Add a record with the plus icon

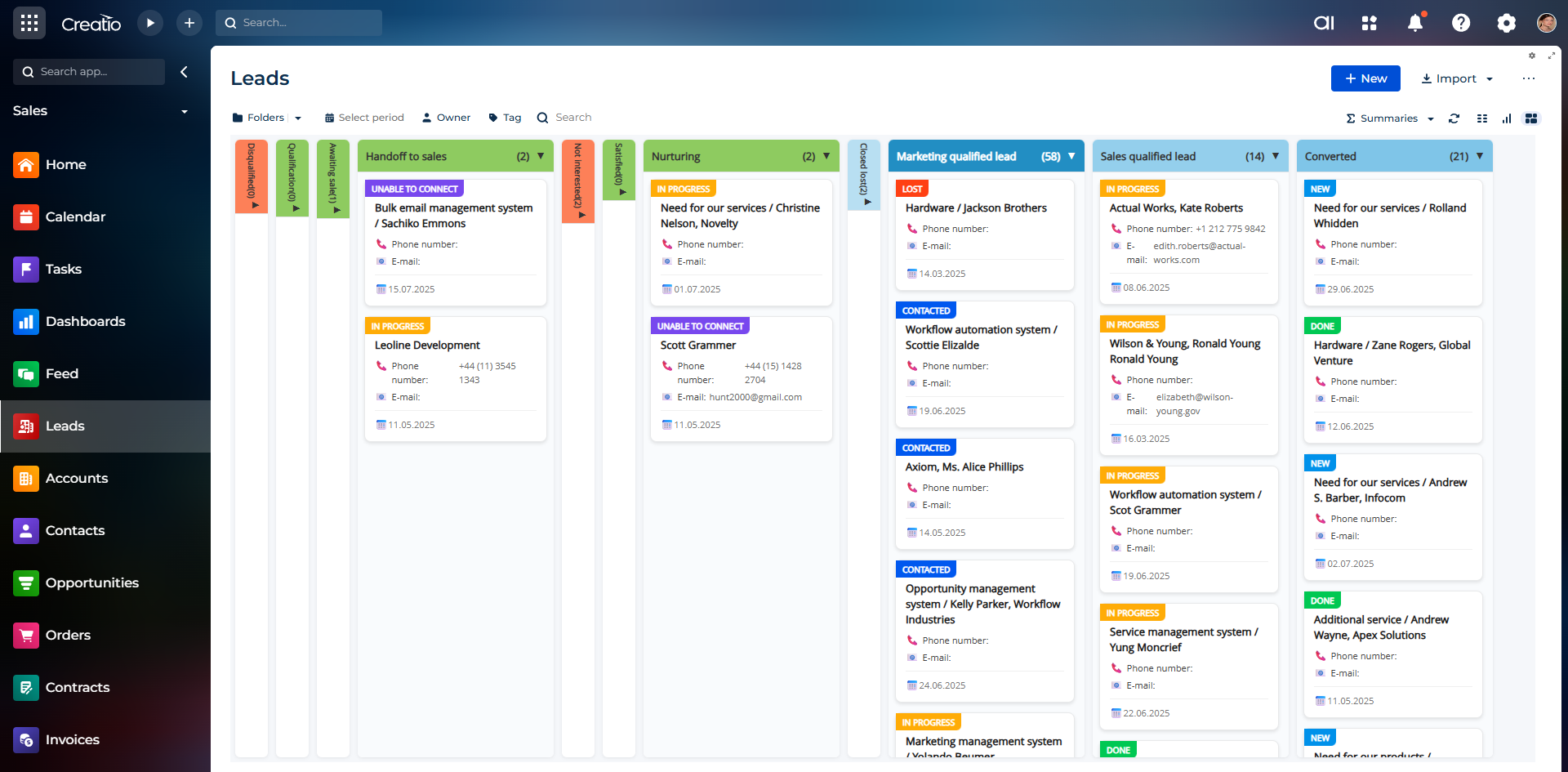click(x=189, y=23)
